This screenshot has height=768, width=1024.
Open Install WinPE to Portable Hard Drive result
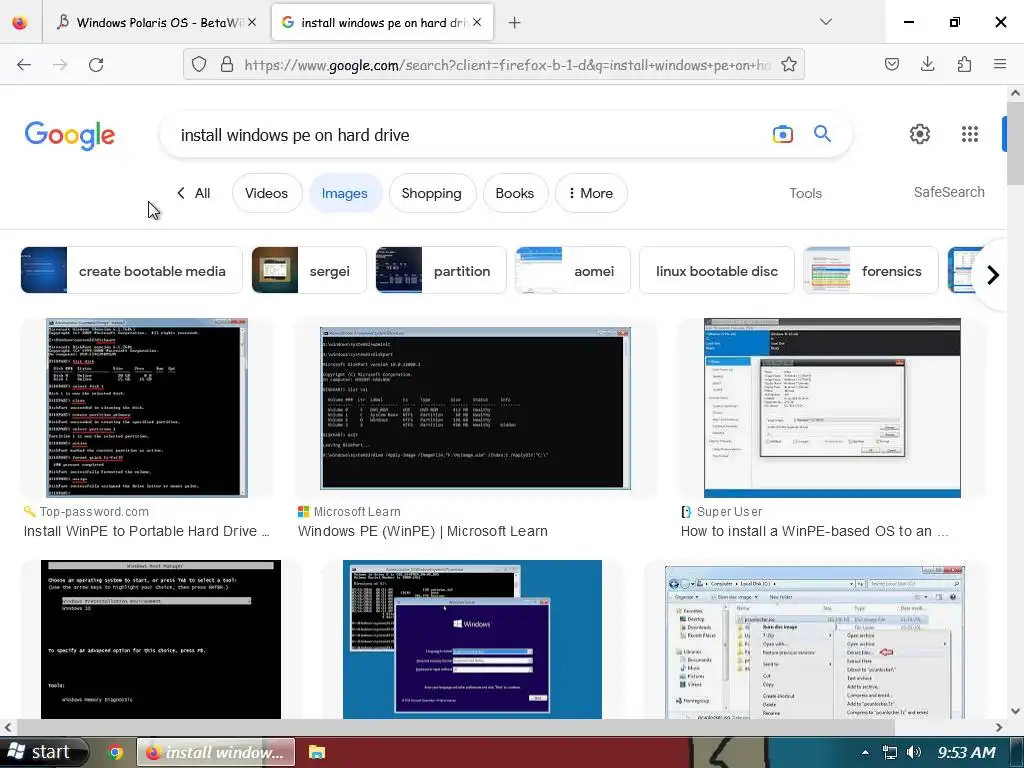click(x=147, y=531)
